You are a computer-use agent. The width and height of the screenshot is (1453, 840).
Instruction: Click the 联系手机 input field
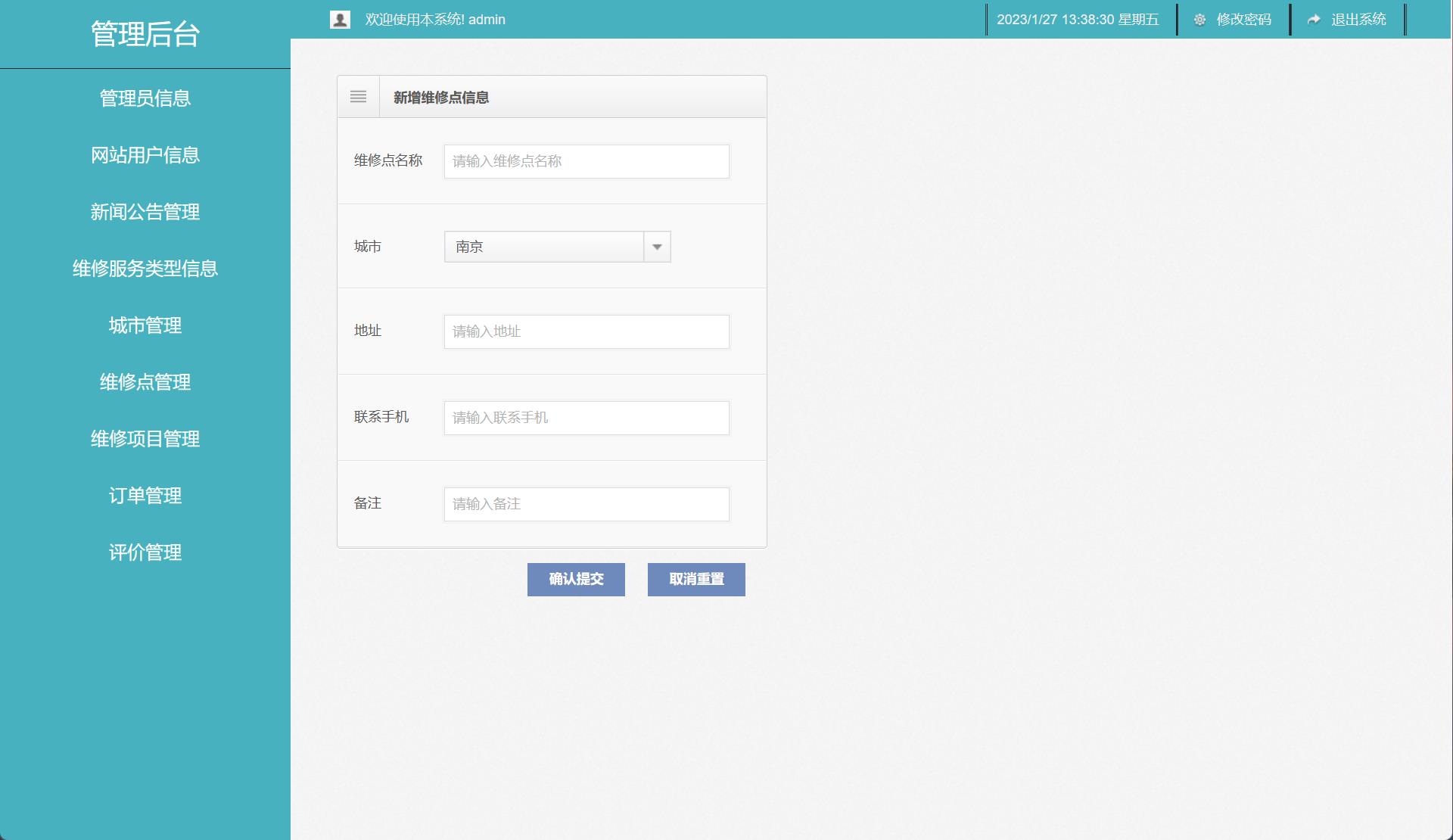[586, 418]
